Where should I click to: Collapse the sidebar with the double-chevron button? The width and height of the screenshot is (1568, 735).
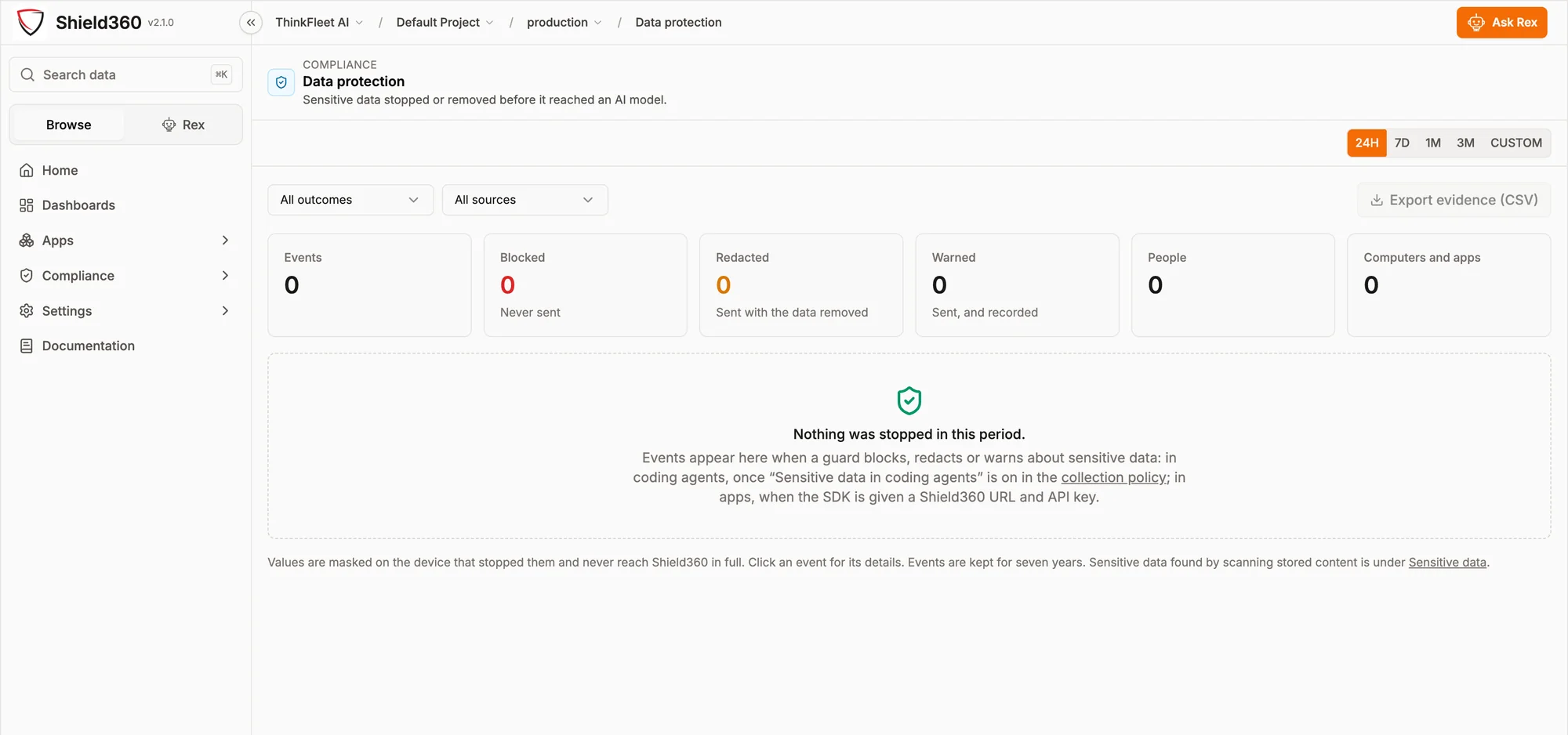point(251,23)
